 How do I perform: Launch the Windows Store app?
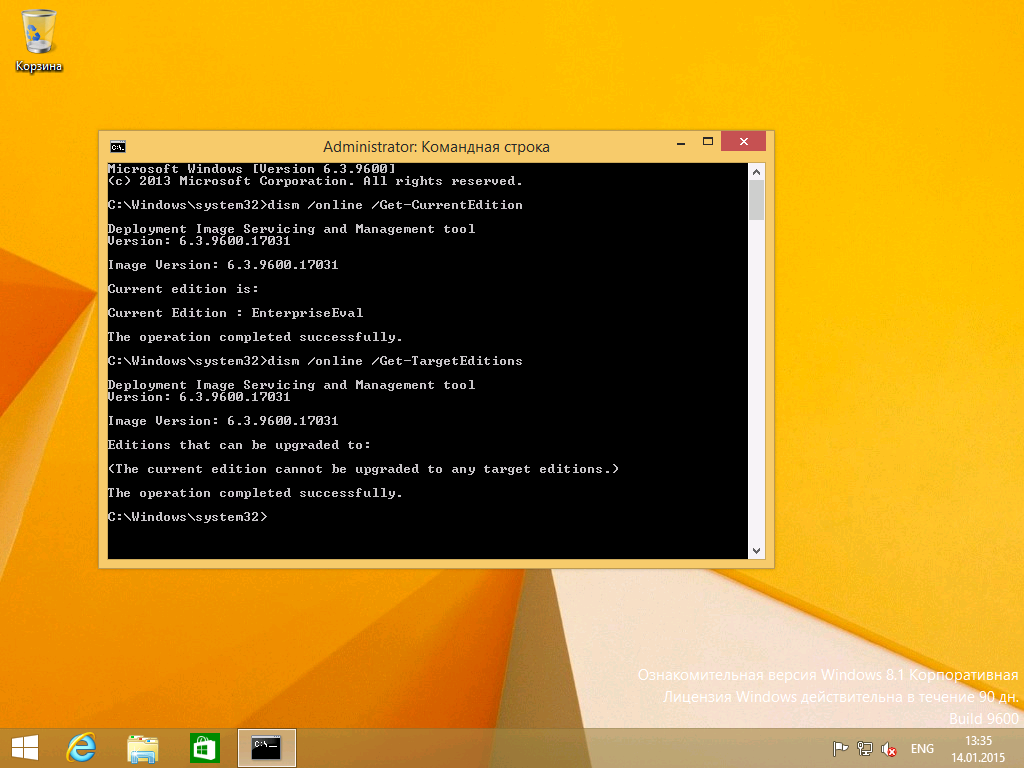point(204,747)
